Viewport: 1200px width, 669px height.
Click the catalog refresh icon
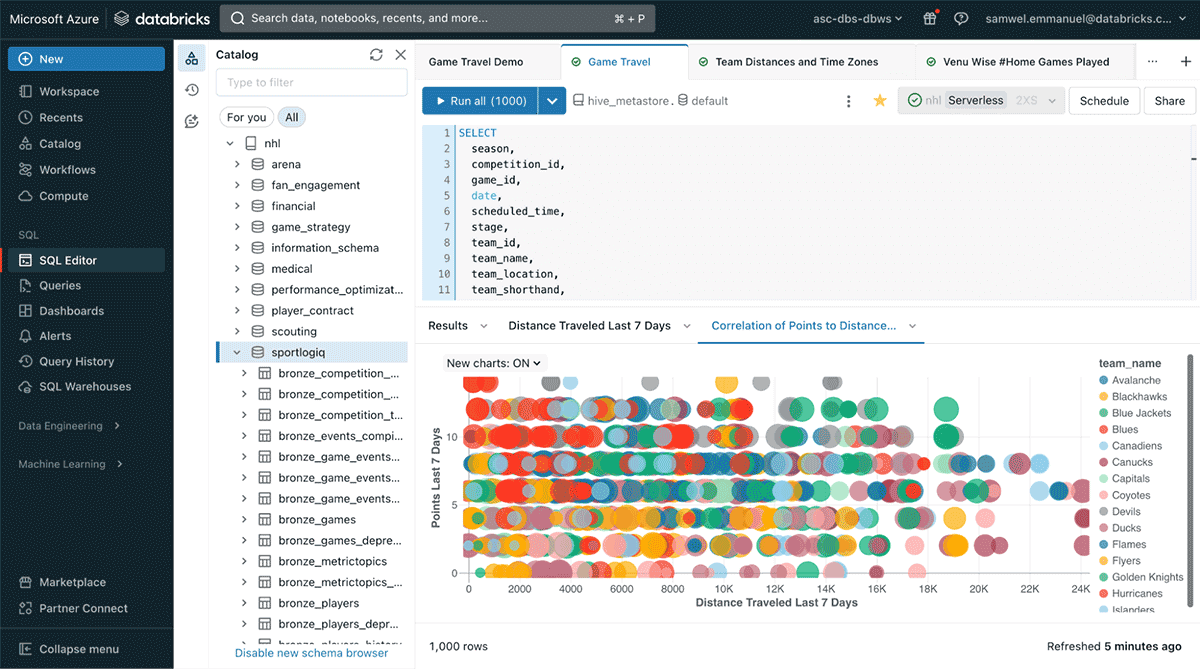[376, 55]
